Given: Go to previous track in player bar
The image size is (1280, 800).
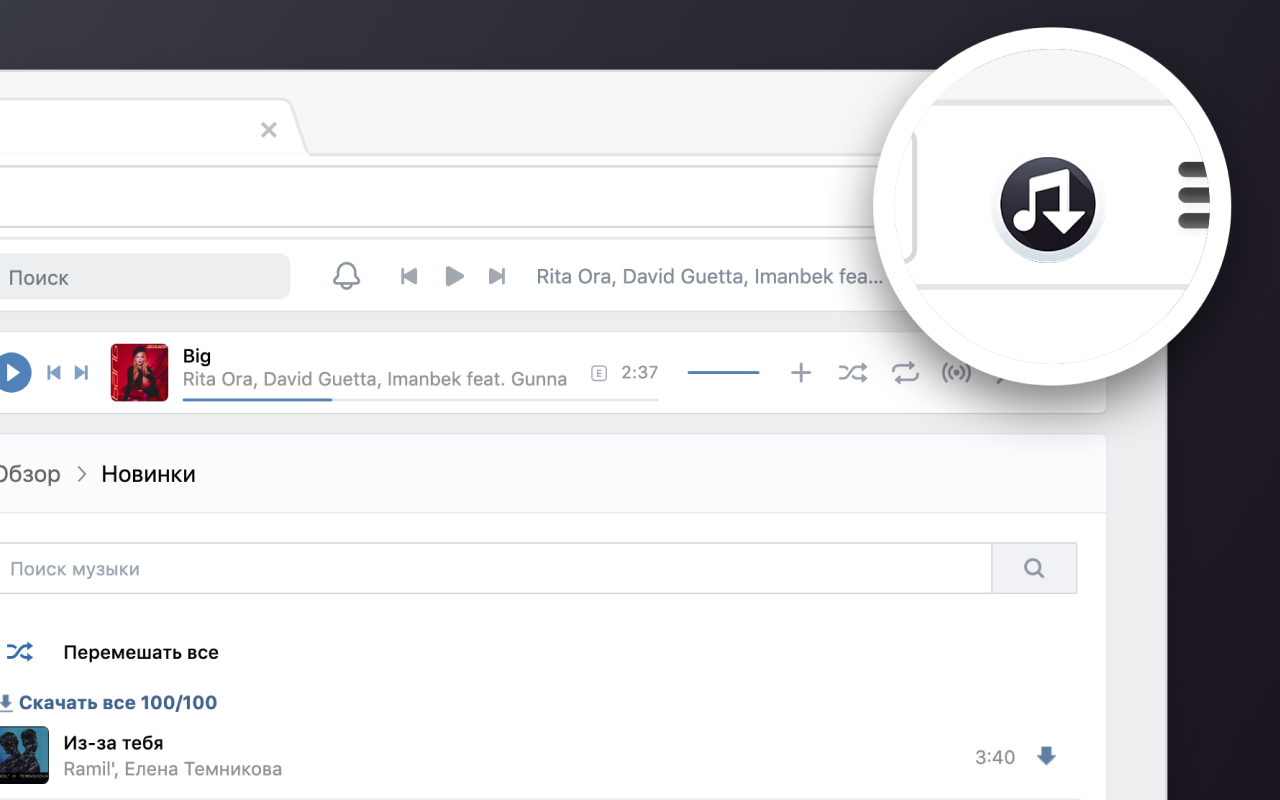Looking at the screenshot, I should [54, 373].
